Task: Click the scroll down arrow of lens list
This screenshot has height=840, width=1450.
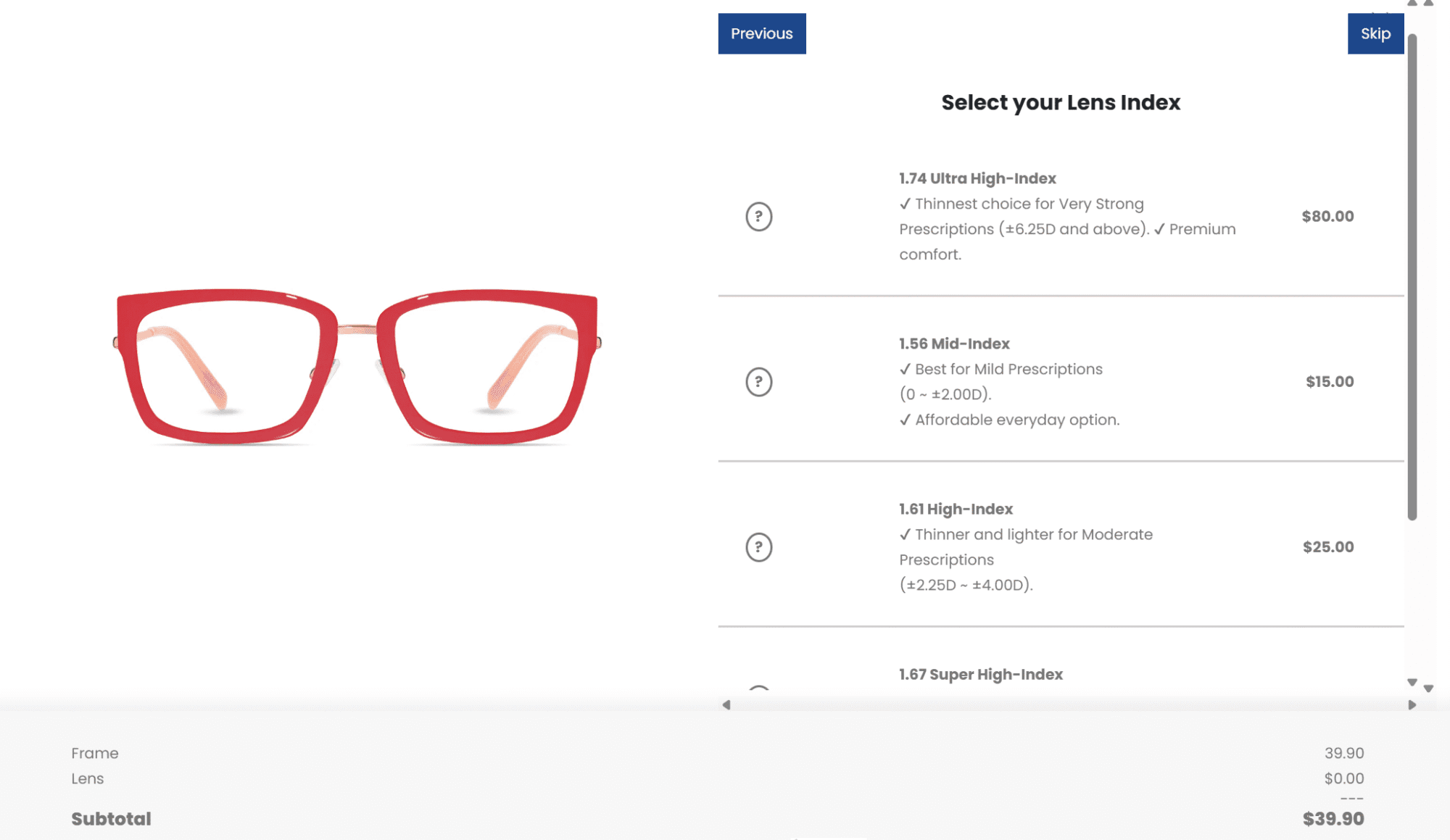Action: [x=1412, y=682]
